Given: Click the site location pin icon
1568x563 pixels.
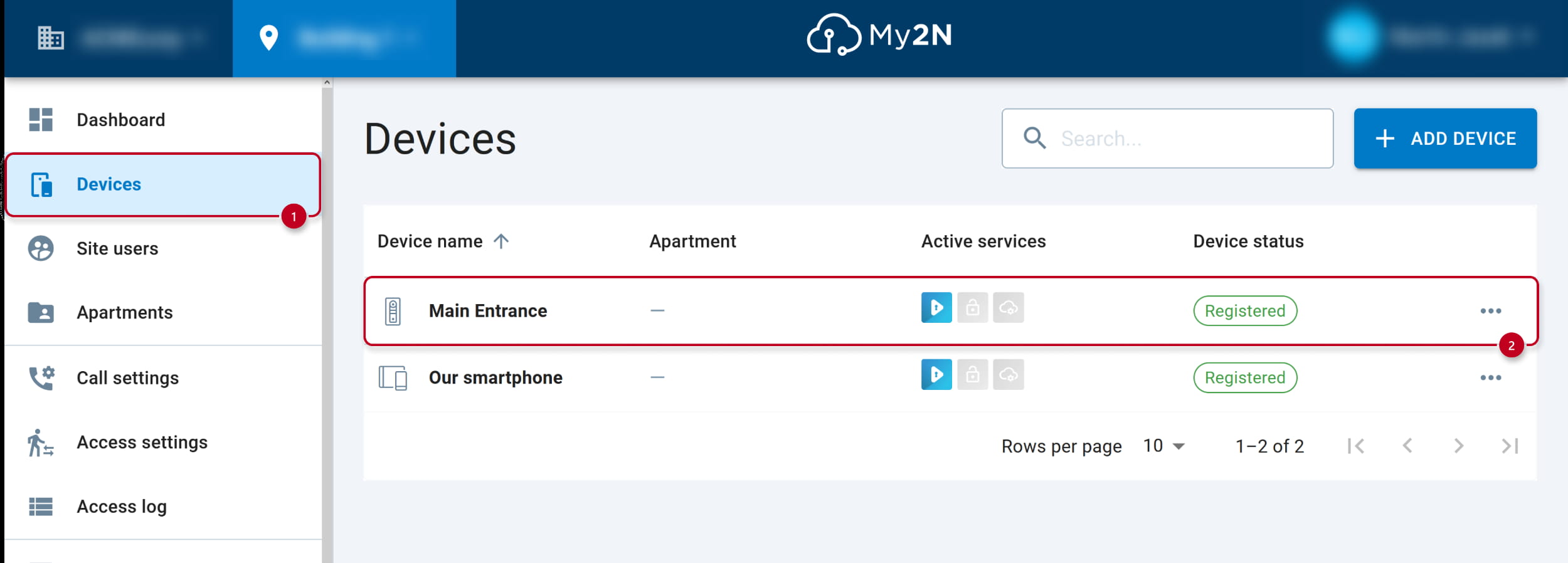Looking at the screenshot, I should [x=268, y=38].
